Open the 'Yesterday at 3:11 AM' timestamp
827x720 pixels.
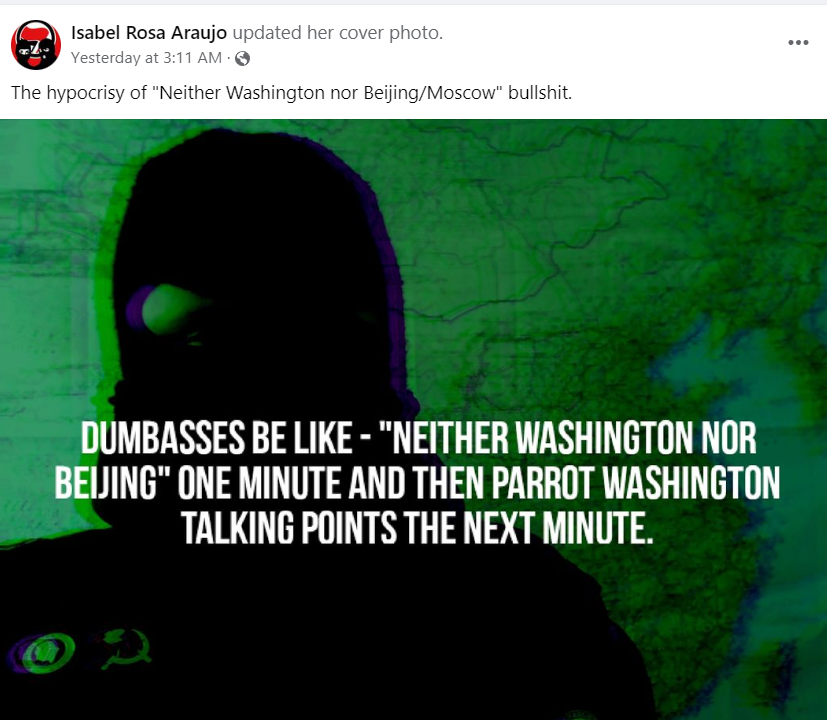point(146,57)
